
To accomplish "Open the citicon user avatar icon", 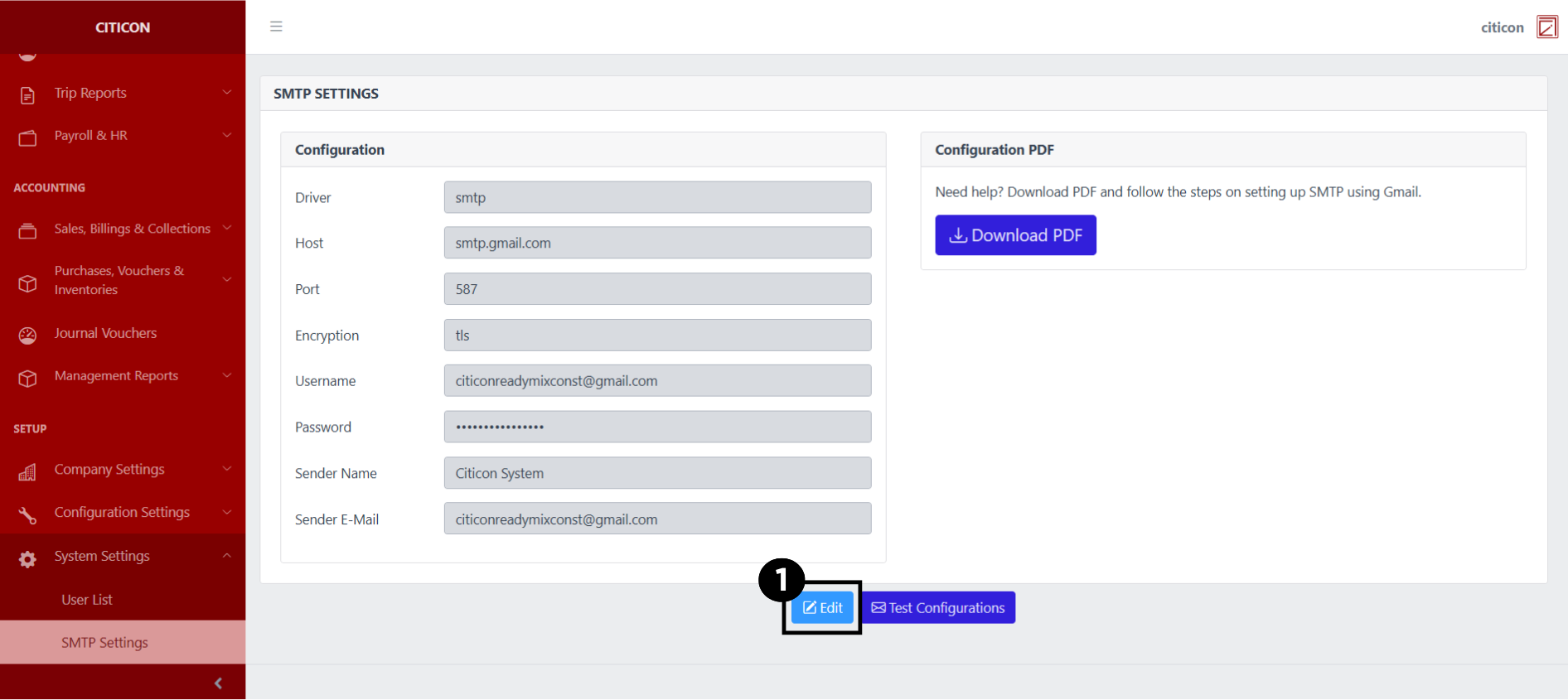I will click(1546, 27).
